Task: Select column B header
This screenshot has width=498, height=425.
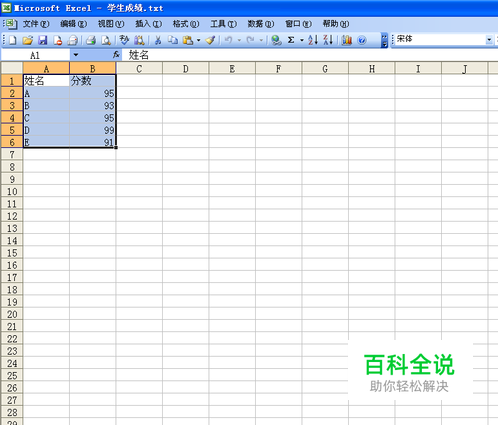Action: (x=93, y=69)
